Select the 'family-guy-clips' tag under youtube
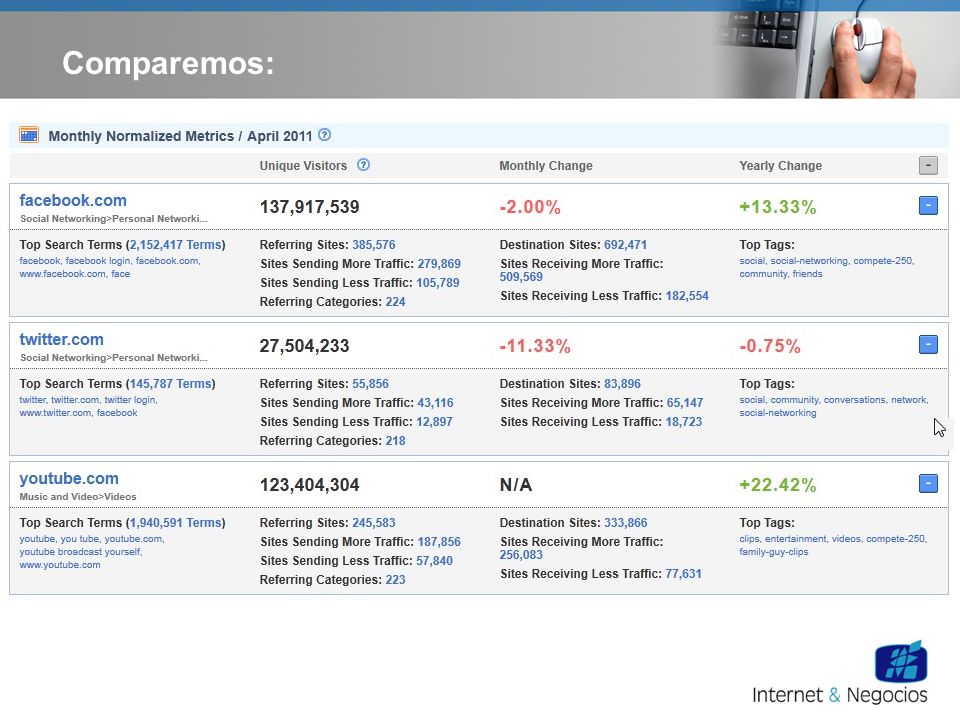Screen dimensions: 960x720 pyautogui.click(x=773, y=552)
